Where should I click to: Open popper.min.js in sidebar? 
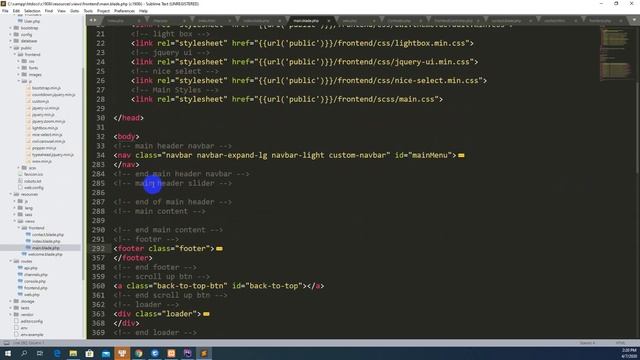coord(44,148)
